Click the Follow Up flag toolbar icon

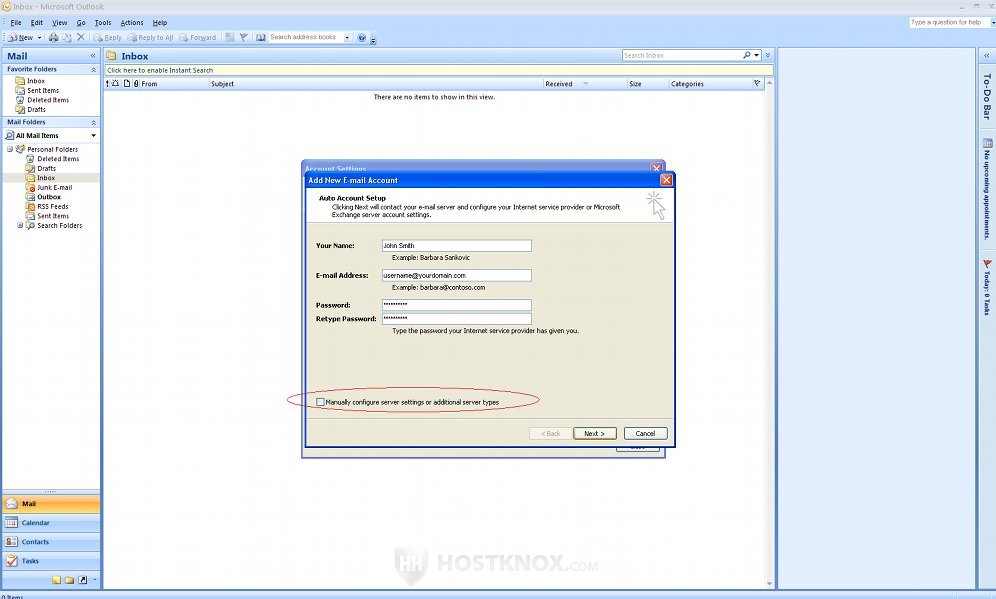[x=243, y=37]
